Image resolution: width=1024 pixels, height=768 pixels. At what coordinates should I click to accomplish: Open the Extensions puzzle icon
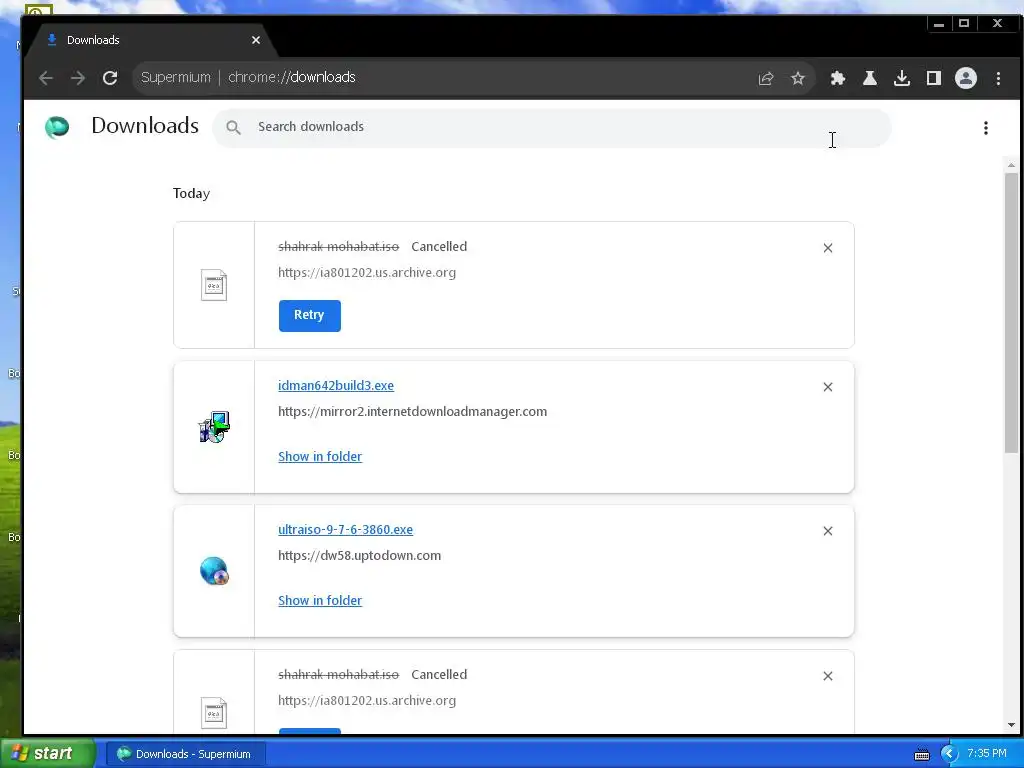pyautogui.click(x=837, y=78)
